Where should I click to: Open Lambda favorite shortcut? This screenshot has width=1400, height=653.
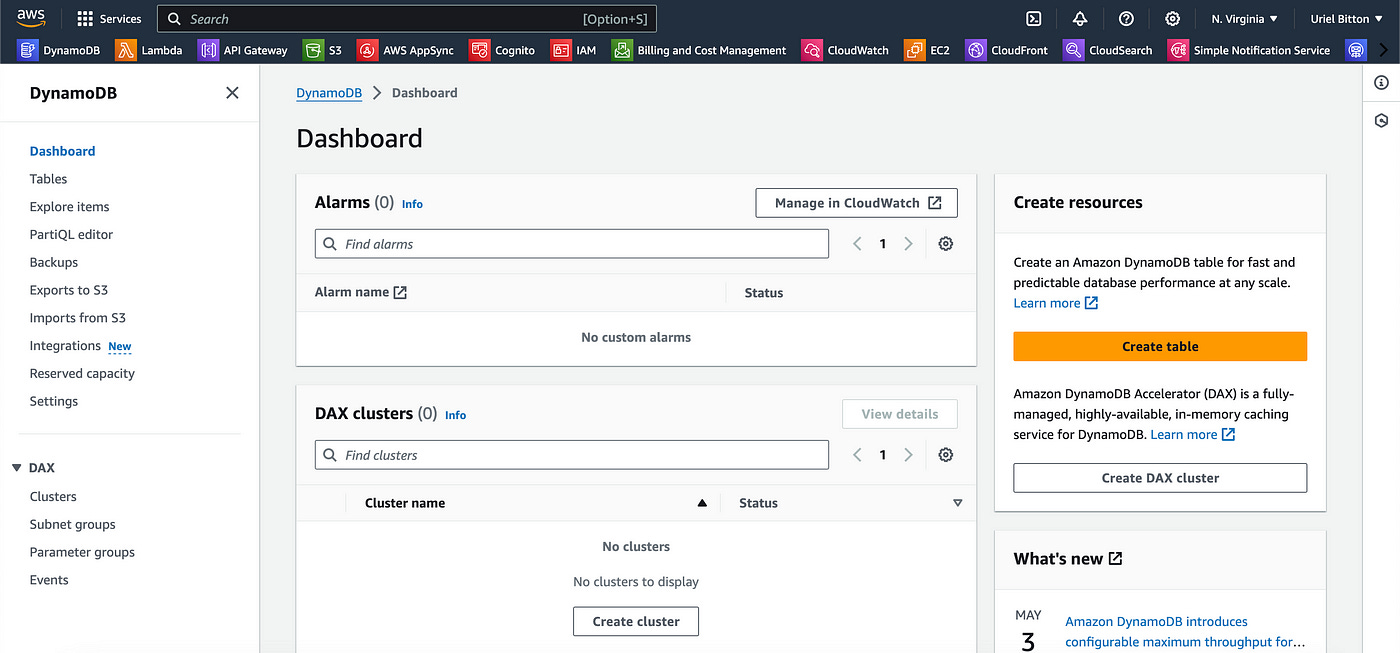pyautogui.click(x=149, y=50)
